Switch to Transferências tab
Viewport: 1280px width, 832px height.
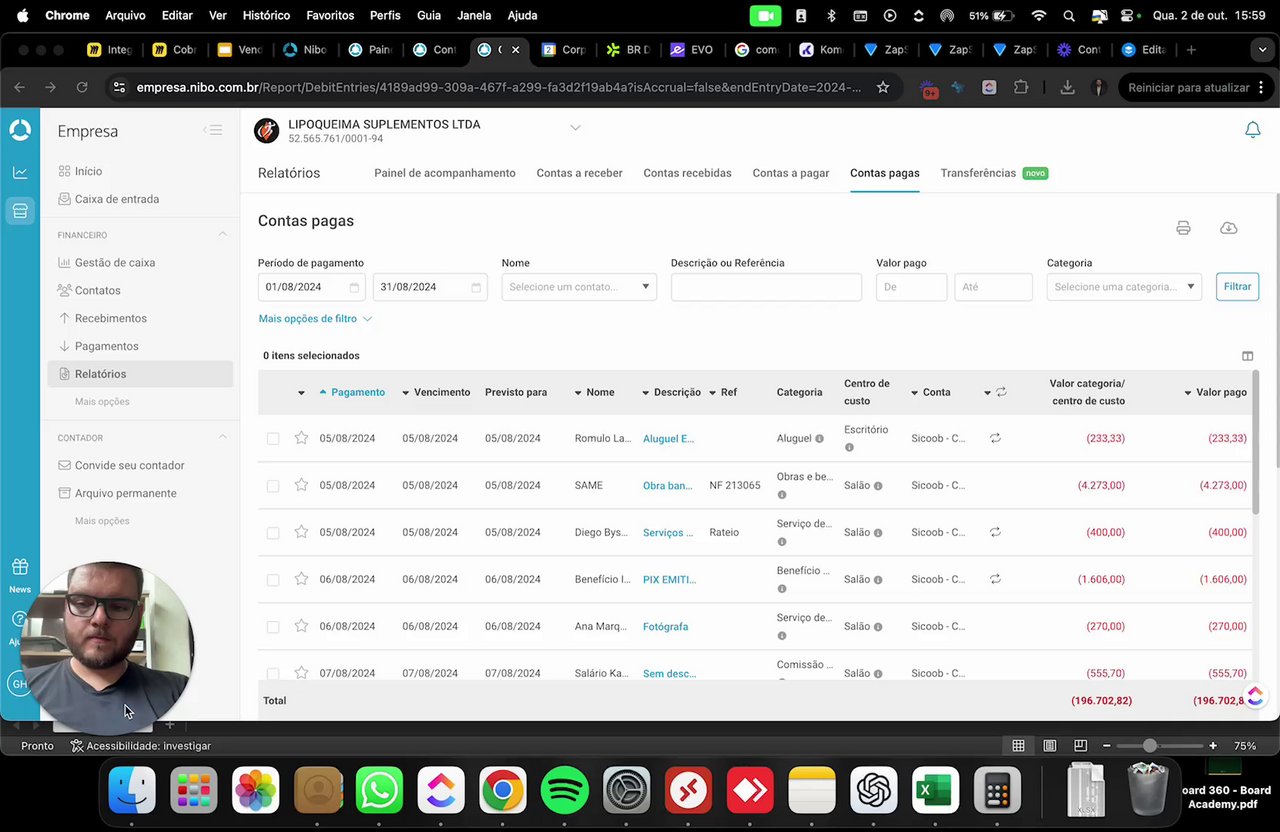coord(978,173)
